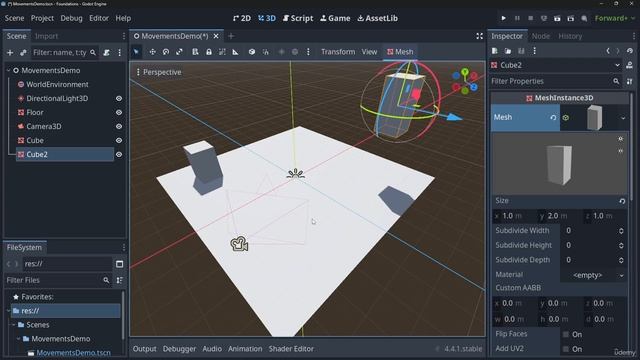Pause the running project
Image resolution: width=640 pixels, height=360 pixels.
pos(517,18)
